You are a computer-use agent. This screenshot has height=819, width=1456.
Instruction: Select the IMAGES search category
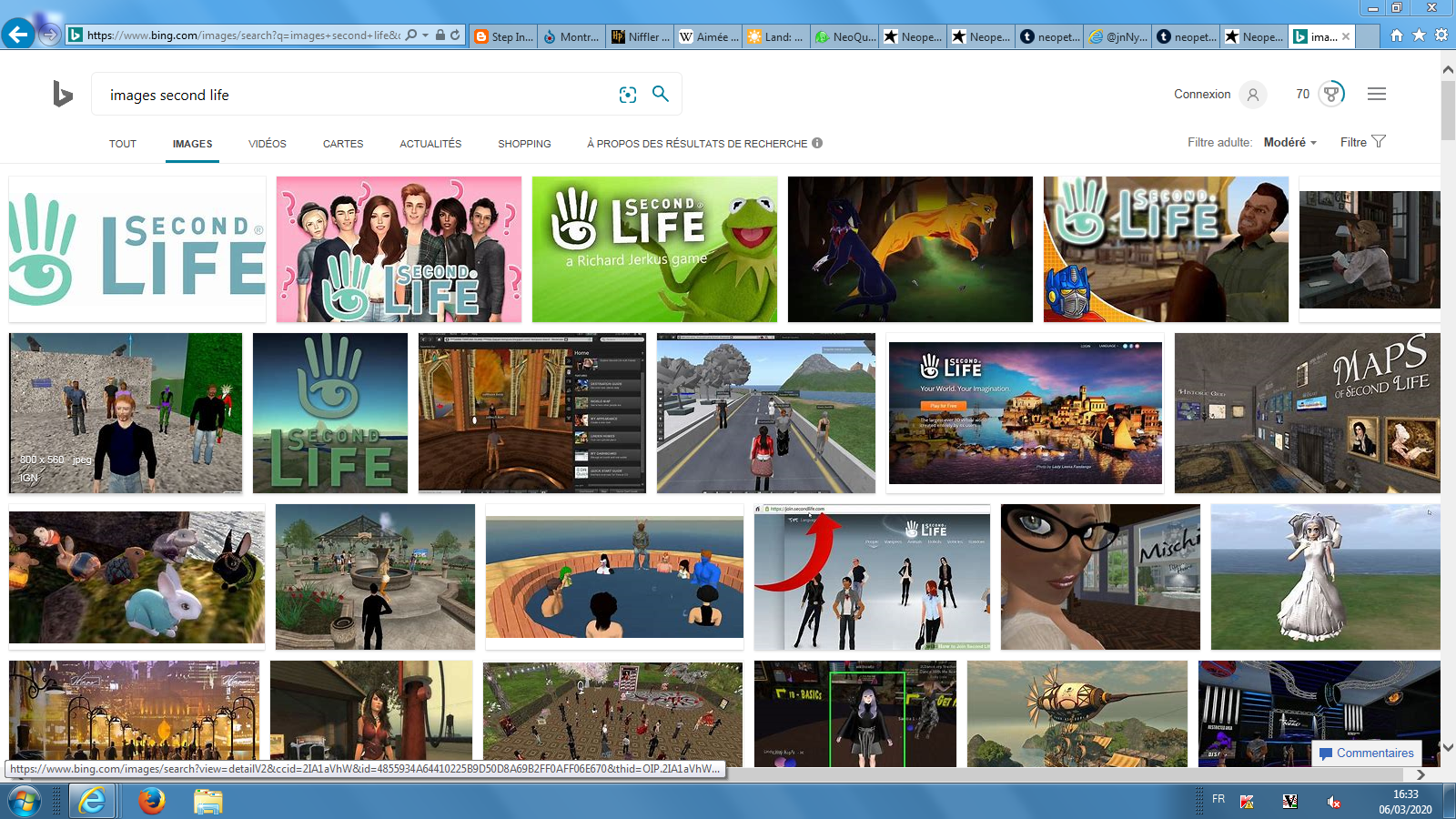tap(192, 144)
